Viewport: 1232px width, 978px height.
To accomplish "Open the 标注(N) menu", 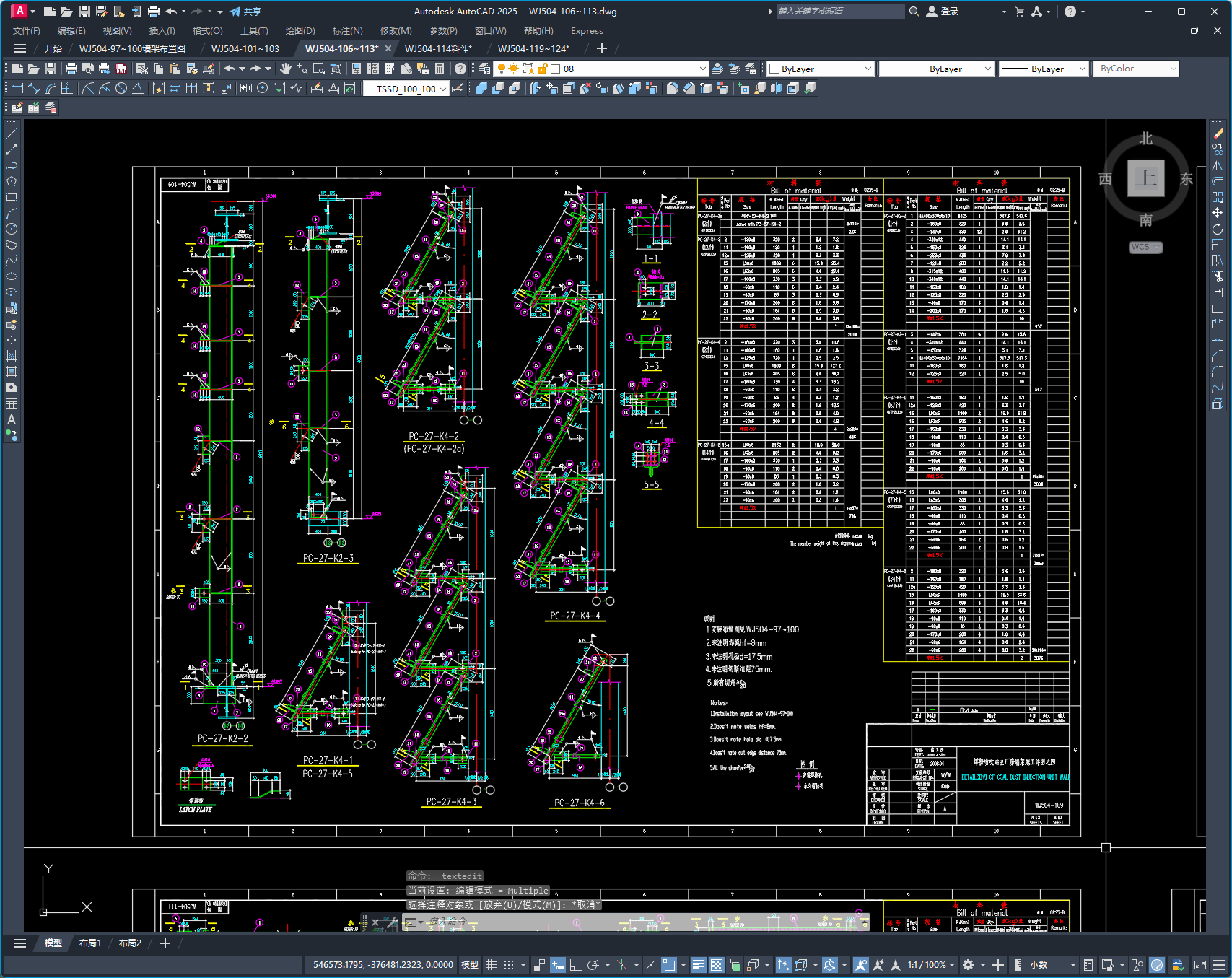I will click(x=347, y=30).
